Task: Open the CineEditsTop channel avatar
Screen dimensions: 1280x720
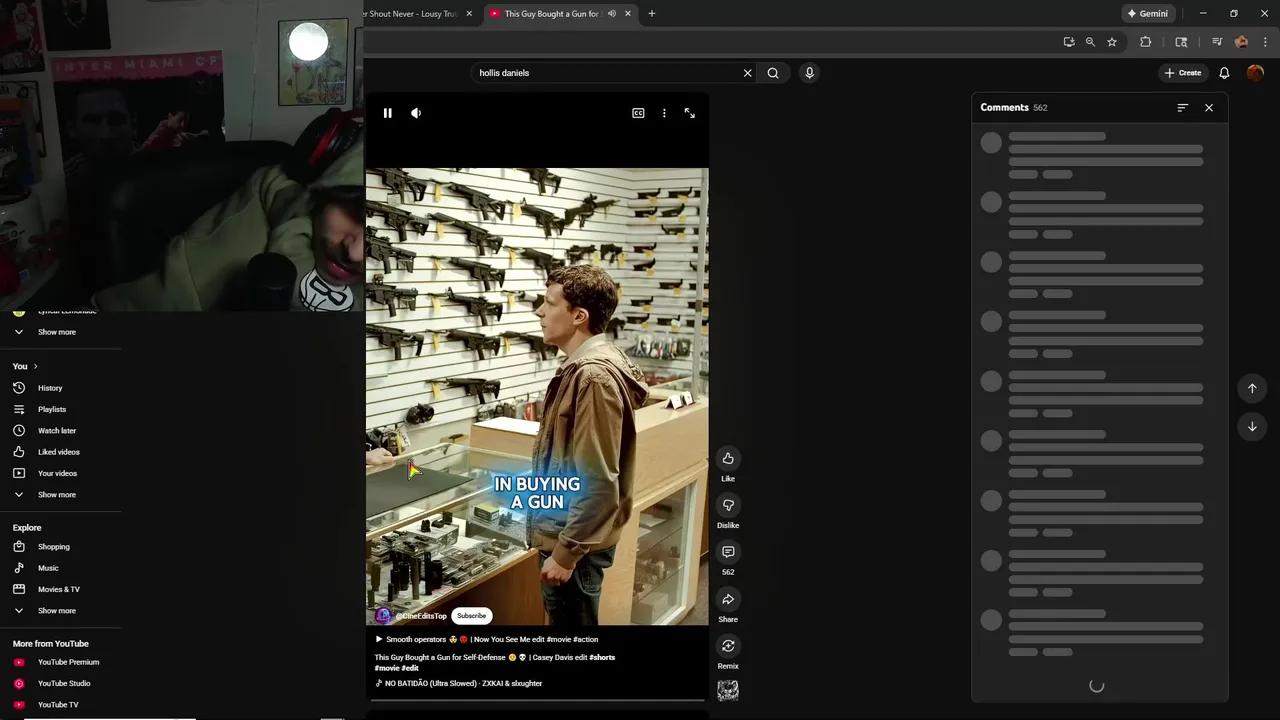Action: pyautogui.click(x=383, y=616)
